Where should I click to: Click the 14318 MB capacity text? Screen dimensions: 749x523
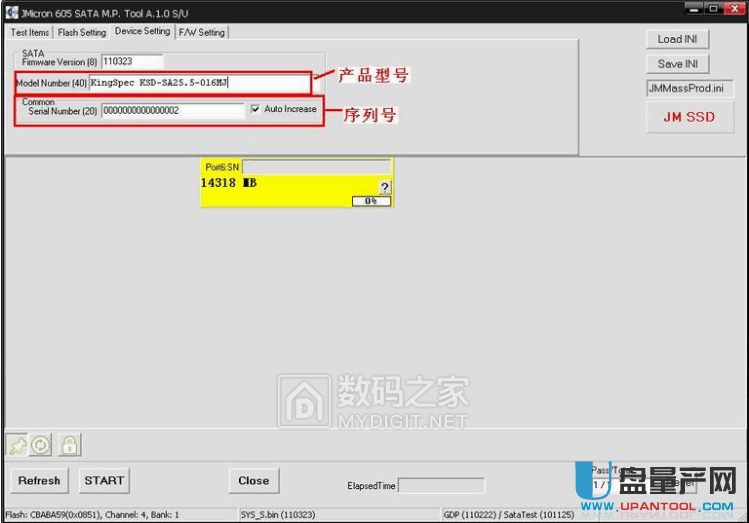click(228, 183)
